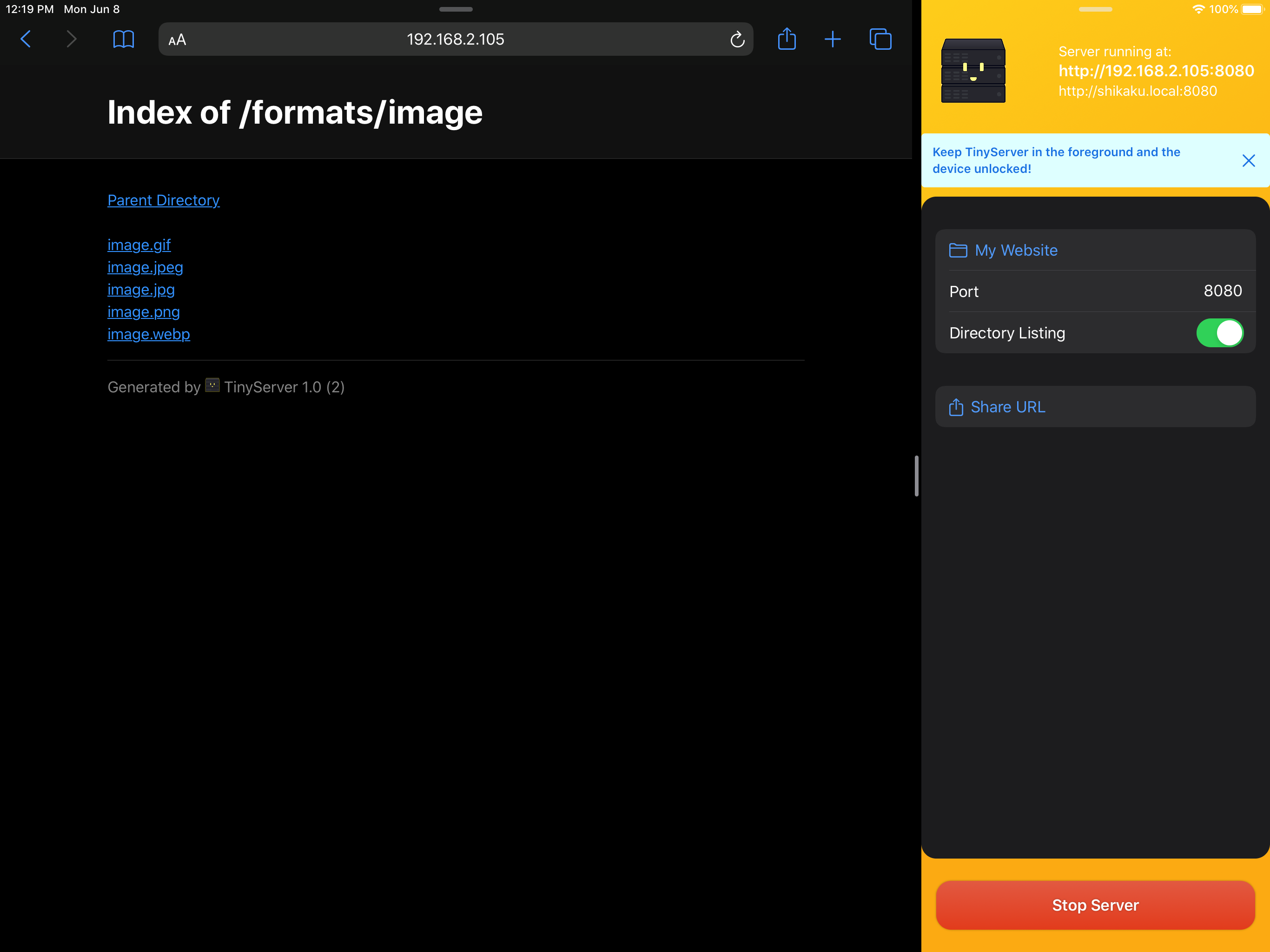Choose the My Website folder
Screen dimensions: 1270x952
(x=1015, y=251)
